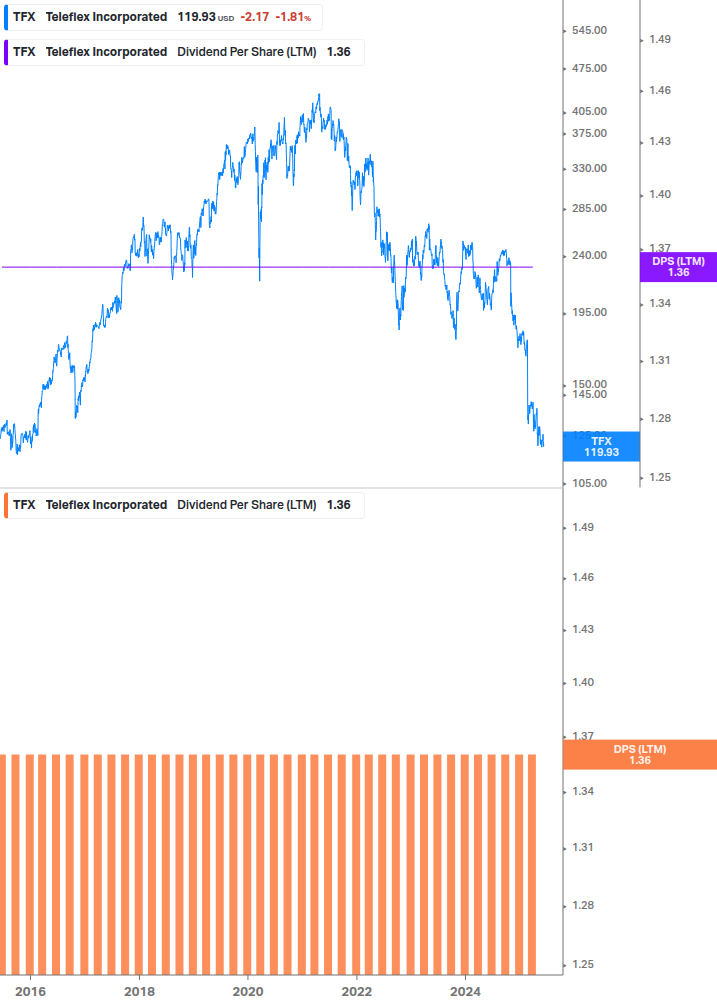Viewport: 717px width, 1005px height.
Task: Click the 150.00 price axis label
Action: (x=589, y=384)
